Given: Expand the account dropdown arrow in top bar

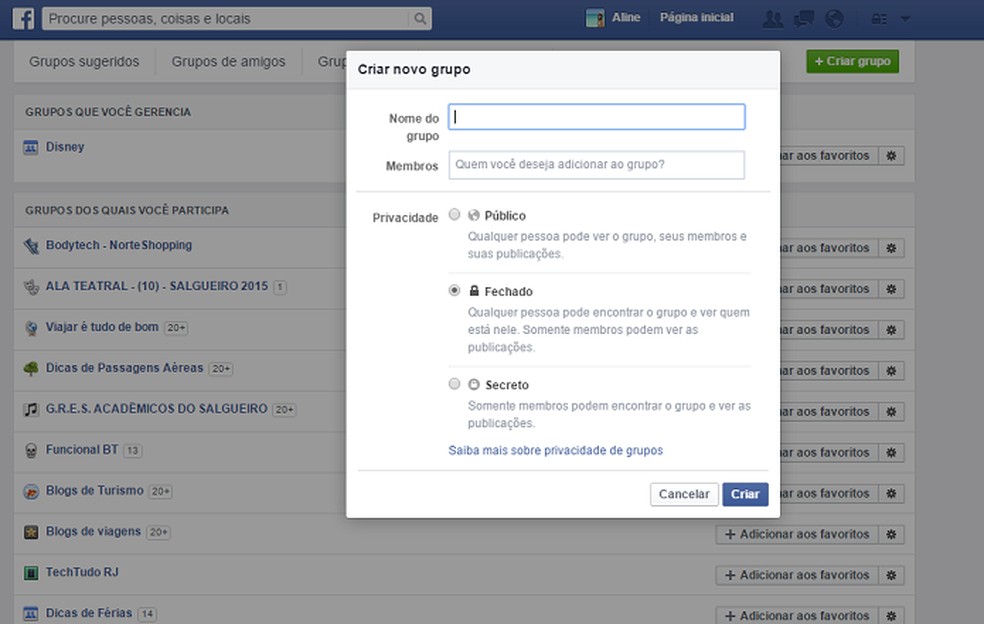Looking at the screenshot, I should (x=905, y=19).
